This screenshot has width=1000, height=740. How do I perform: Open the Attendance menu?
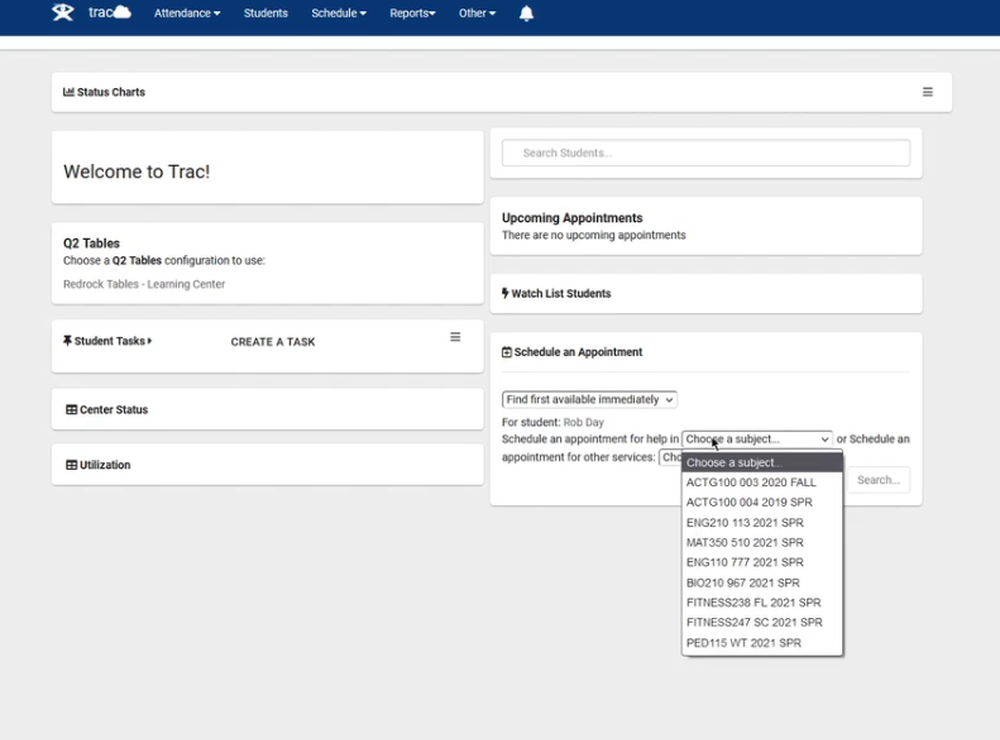coord(187,13)
